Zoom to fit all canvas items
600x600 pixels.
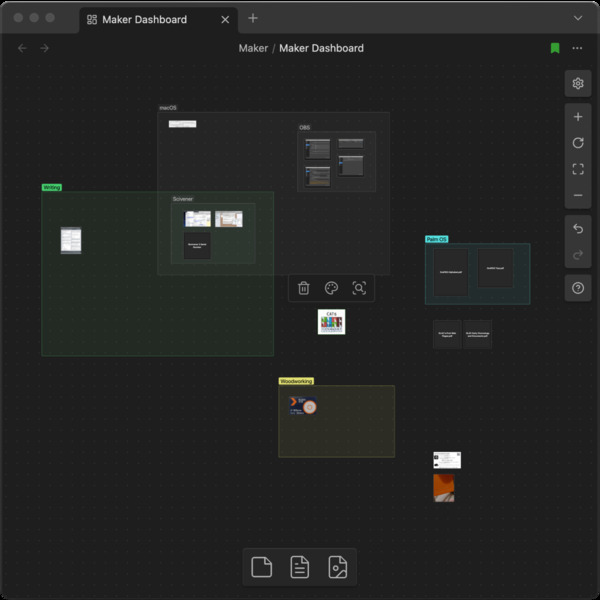pyautogui.click(x=577, y=169)
